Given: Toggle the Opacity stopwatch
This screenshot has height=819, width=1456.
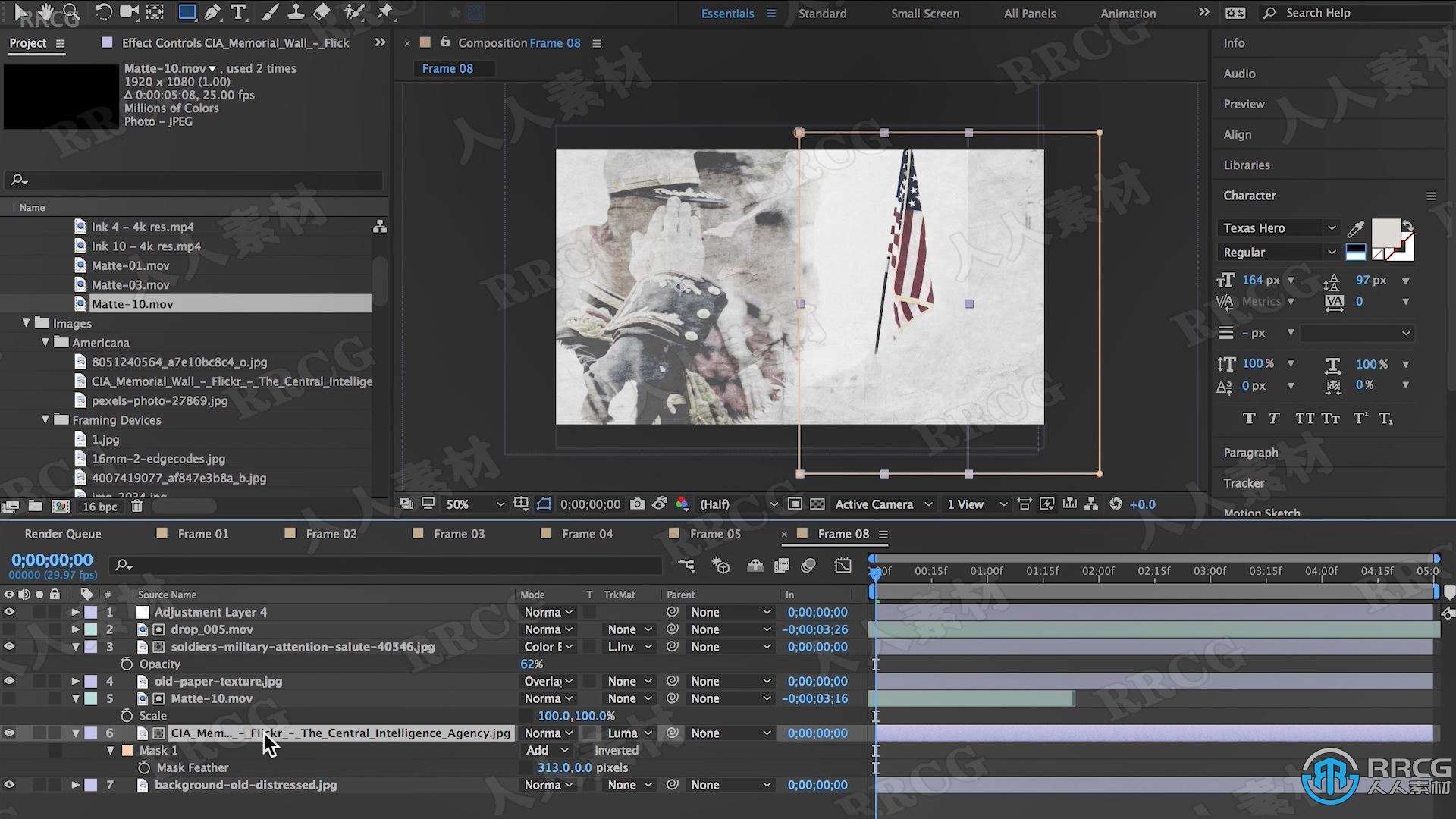Looking at the screenshot, I should (x=127, y=664).
